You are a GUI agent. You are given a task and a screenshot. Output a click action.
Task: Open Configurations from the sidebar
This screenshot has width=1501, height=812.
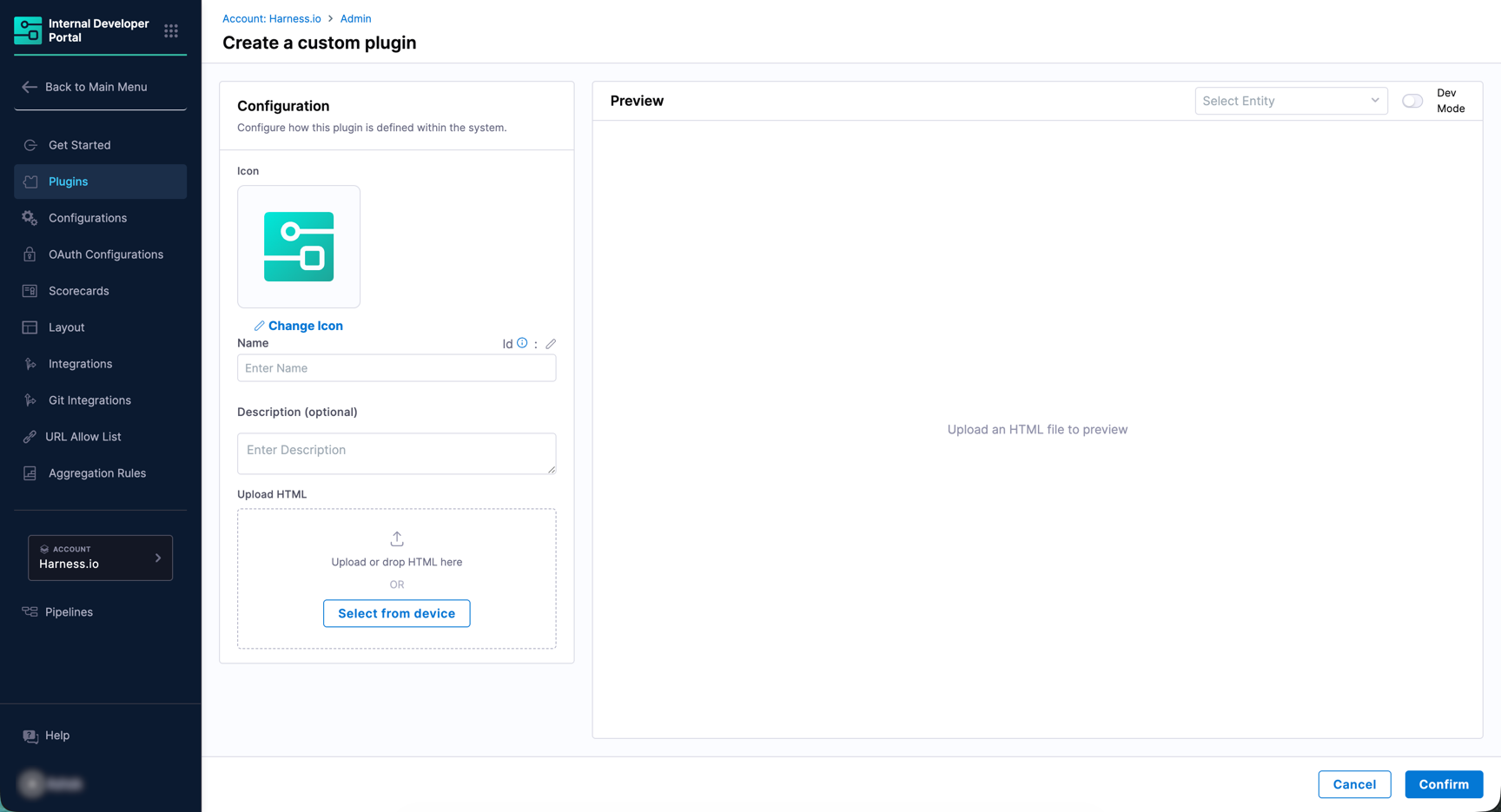(x=87, y=218)
